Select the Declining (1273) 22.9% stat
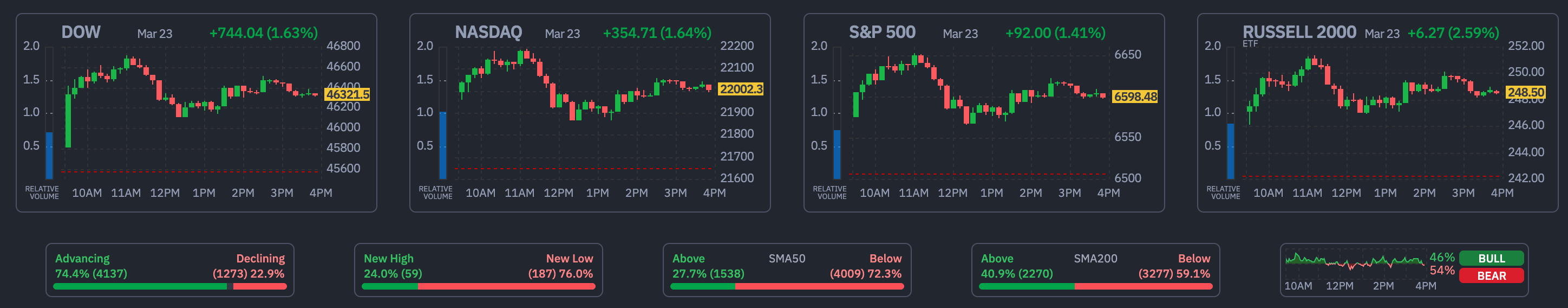The image size is (1568, 308). coord(249,266)
